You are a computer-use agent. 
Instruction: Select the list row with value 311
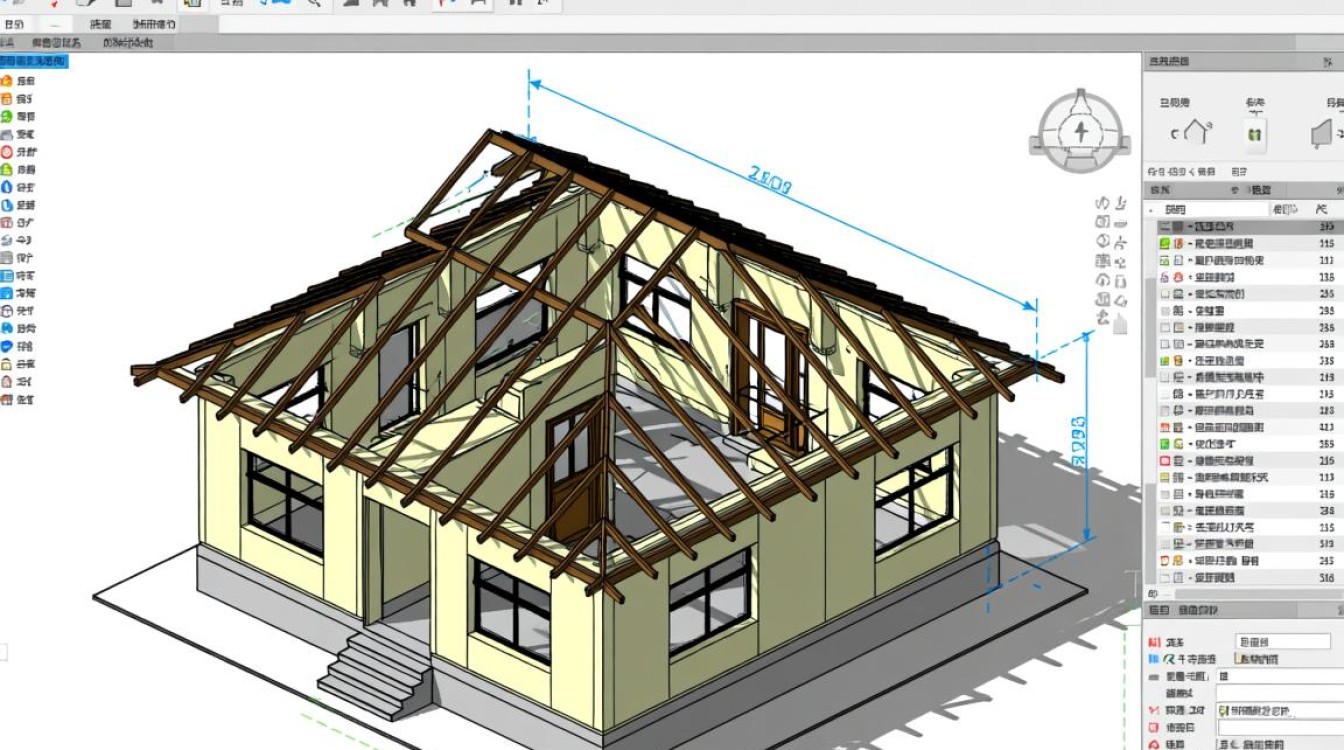[1248, 260]
